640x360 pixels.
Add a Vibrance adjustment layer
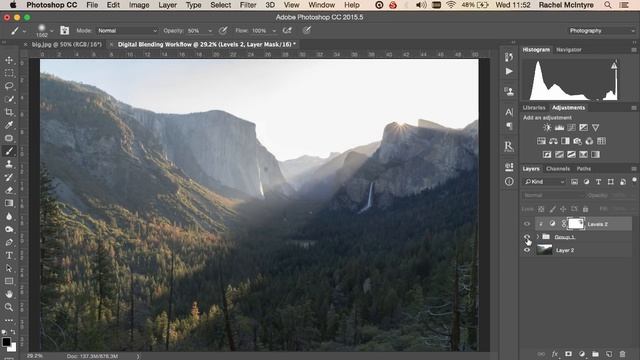[x=596, y=128]
